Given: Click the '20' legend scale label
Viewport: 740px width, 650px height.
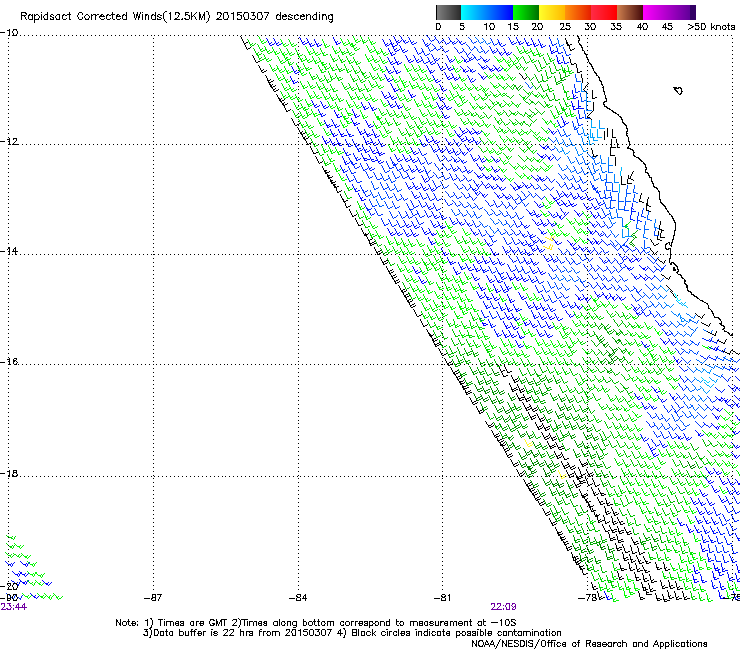Looking at the screenshot, I should point(537,26).
